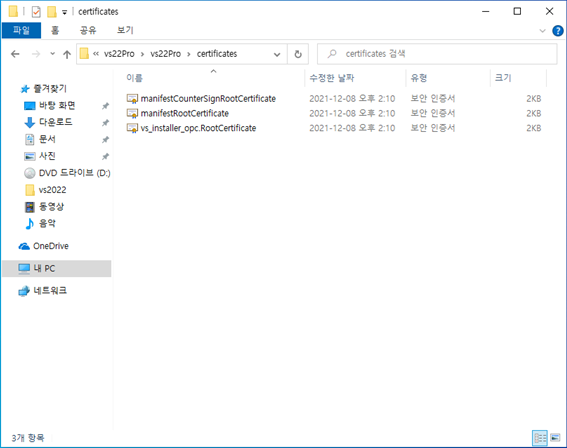Switch to the 홈 ribbon tab
Screen dimensions: 567x448
point(55,30)
